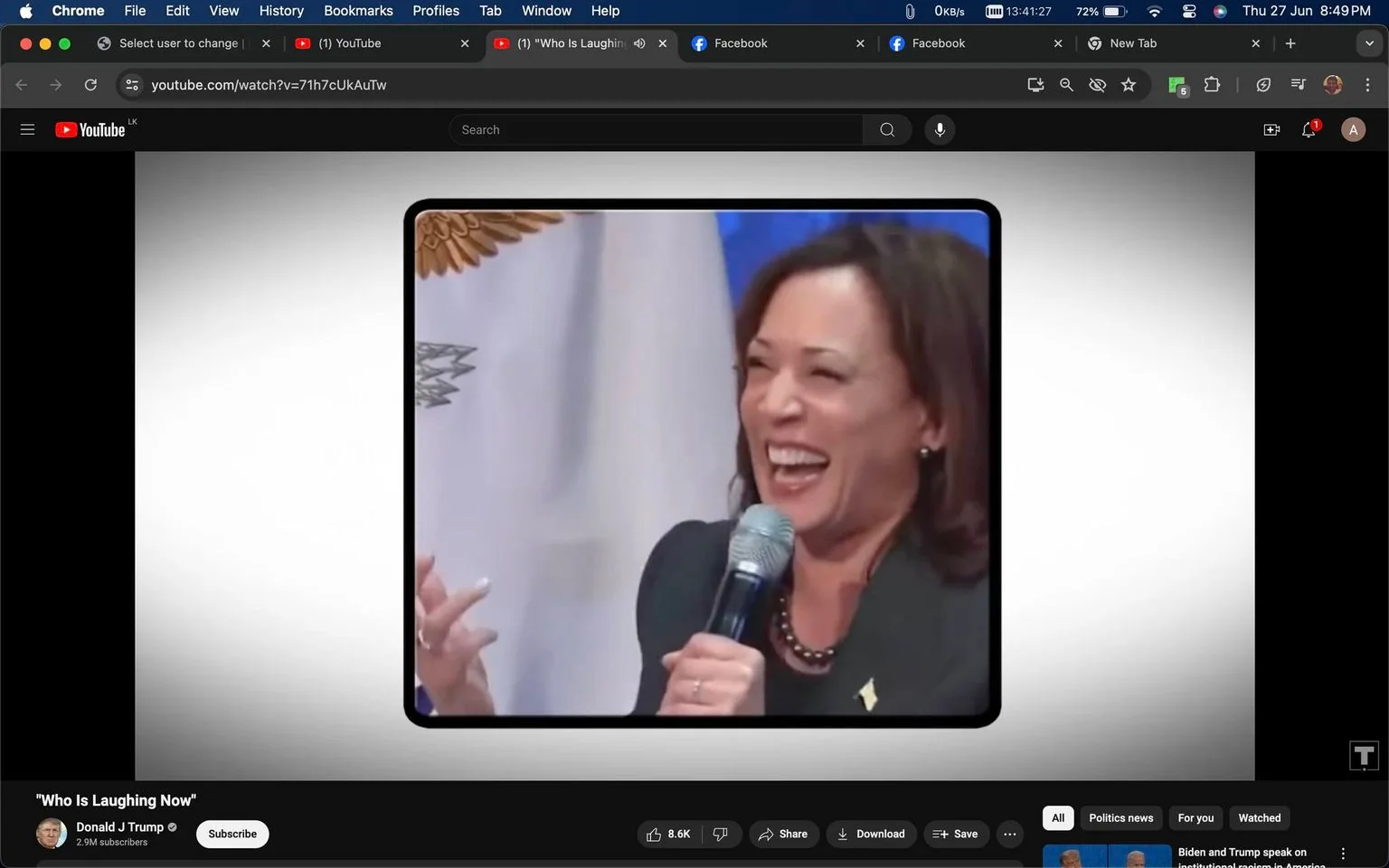Open the green extension with badge 5

[1177, 85]
